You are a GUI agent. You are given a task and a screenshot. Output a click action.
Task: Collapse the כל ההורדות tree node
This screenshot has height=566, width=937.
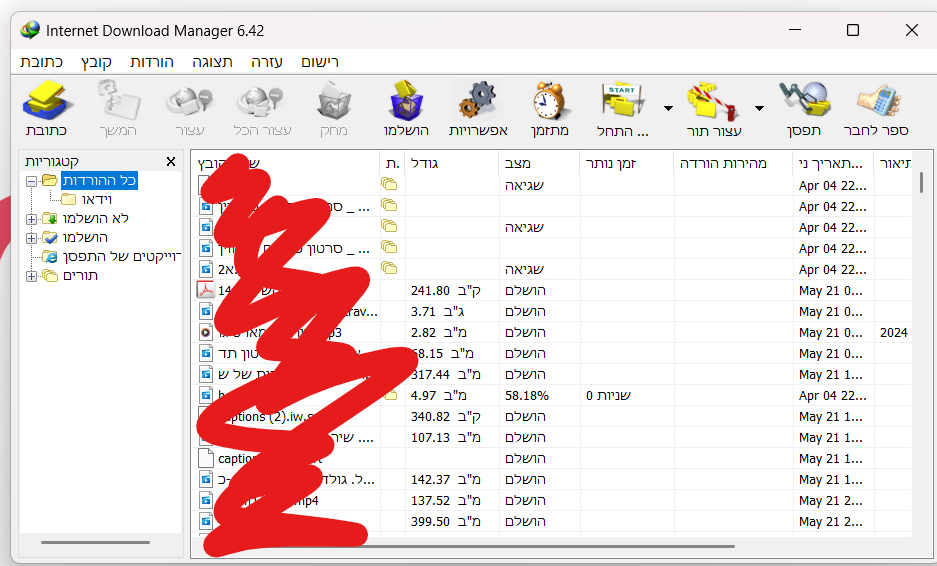pyautogui.click(x=32, y=180)
